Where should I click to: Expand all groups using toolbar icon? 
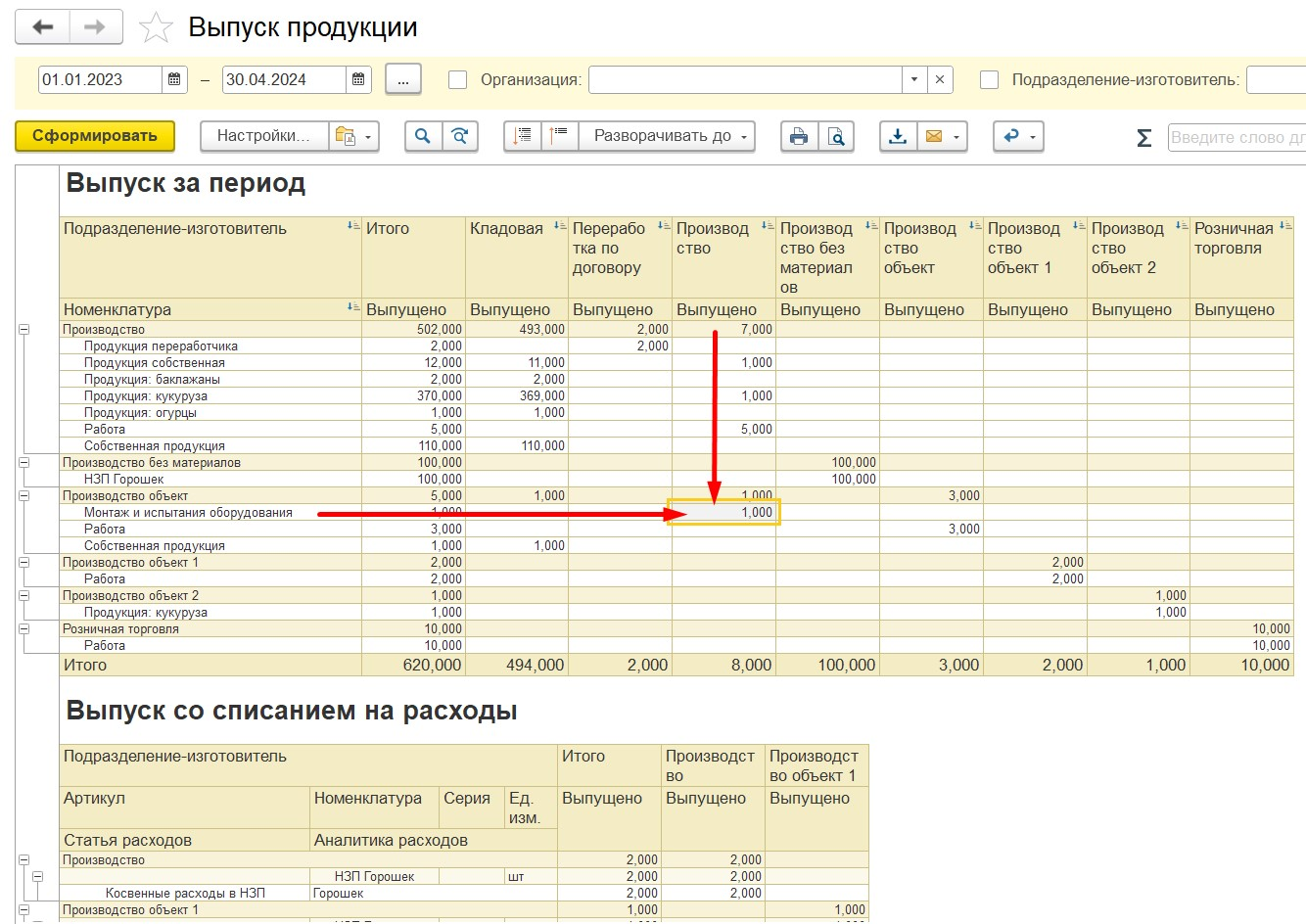(559, 136)
